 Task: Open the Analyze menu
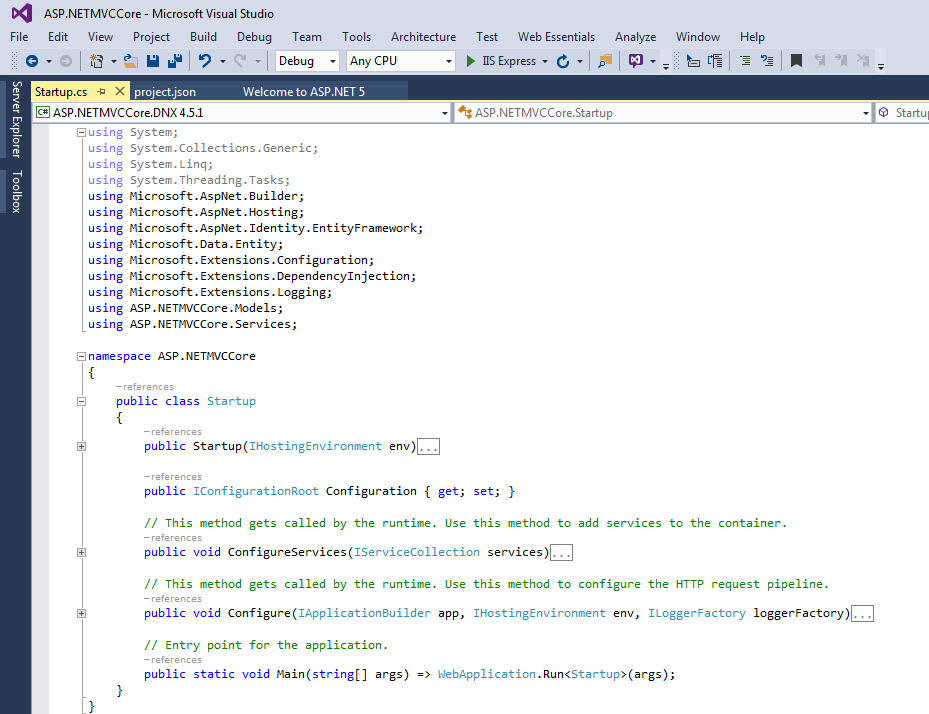pos(635,37)
